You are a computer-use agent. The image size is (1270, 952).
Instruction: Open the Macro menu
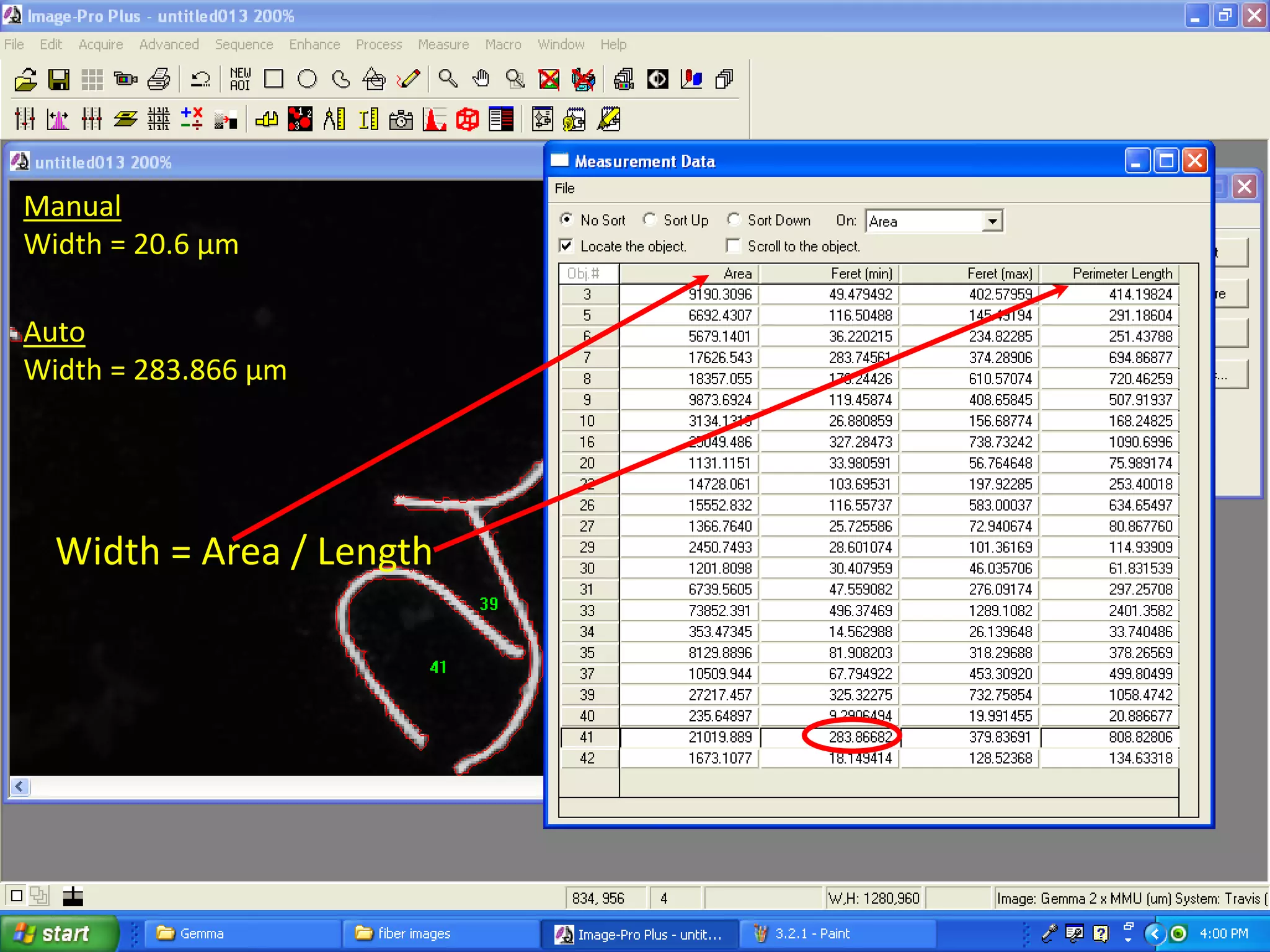503,45
